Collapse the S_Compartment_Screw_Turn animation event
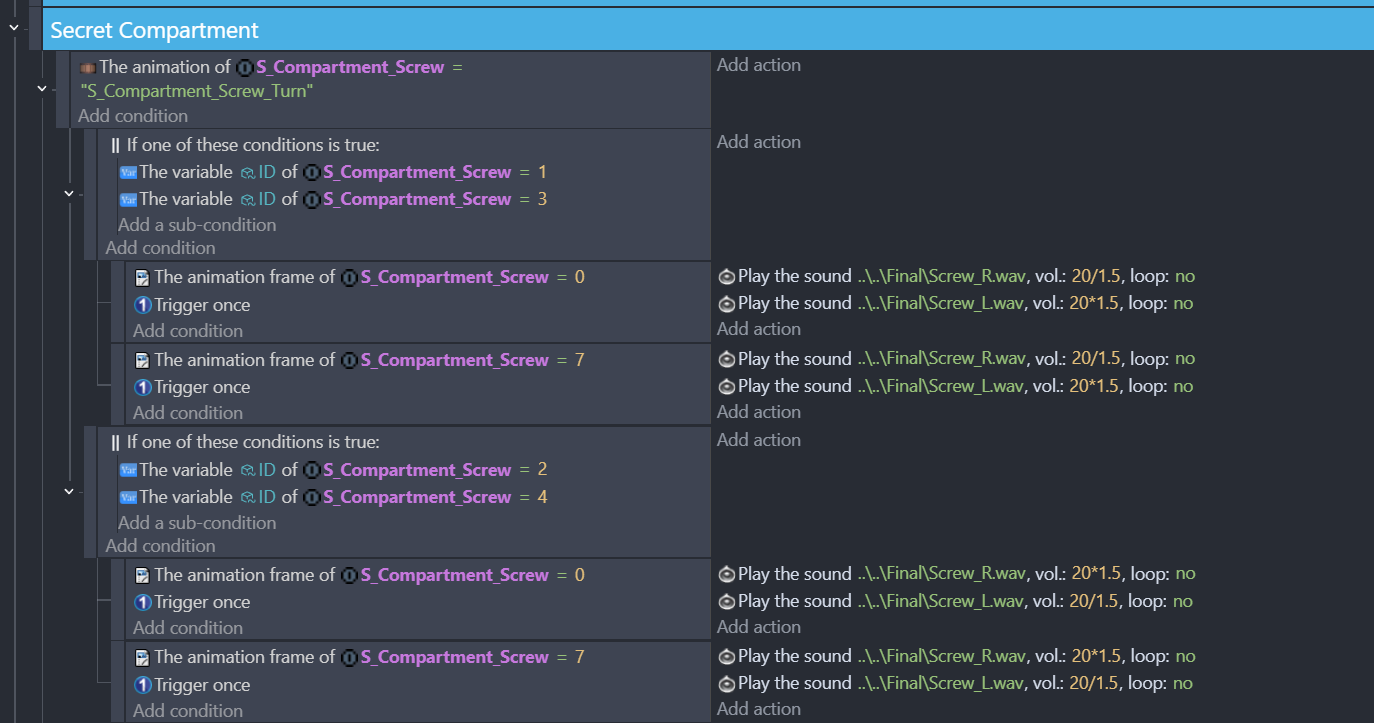 point(42,89)
